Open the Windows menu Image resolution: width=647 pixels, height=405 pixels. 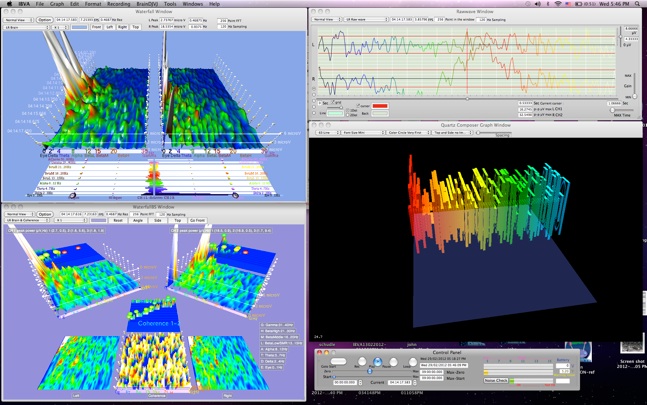[x=193, y=4]
